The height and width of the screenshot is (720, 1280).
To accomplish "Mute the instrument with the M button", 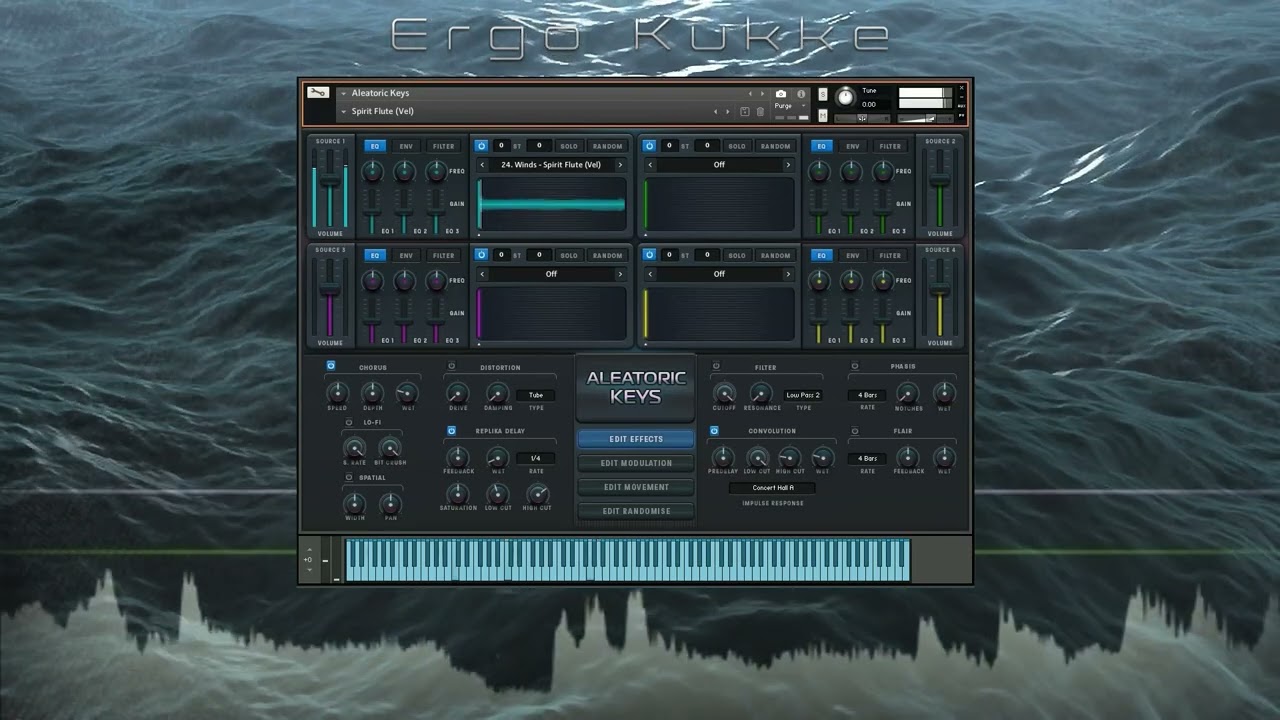I will [x=823, y=114].
